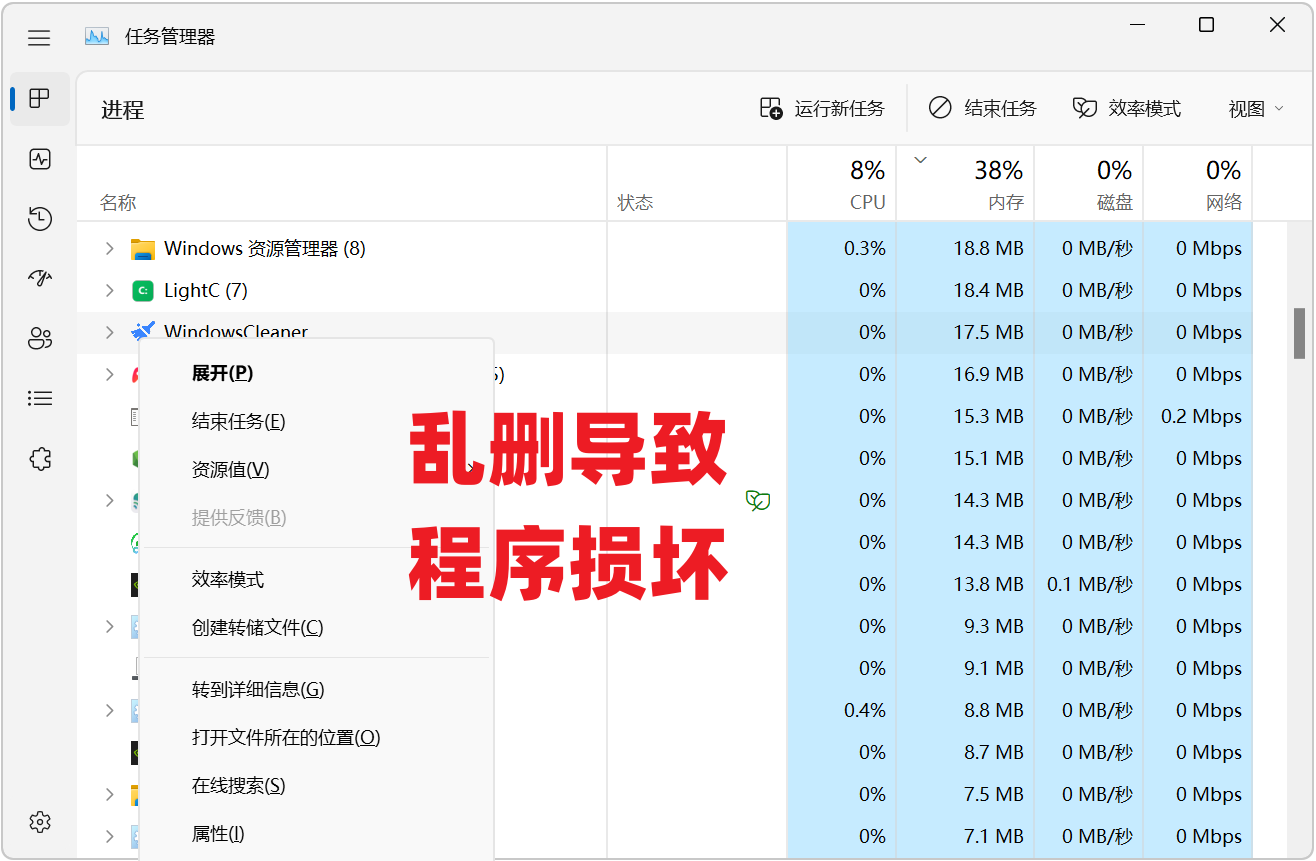Screen dimensions: 1316x861
Task: Open the Users sidebar icon
Action: tap(40, 339)
